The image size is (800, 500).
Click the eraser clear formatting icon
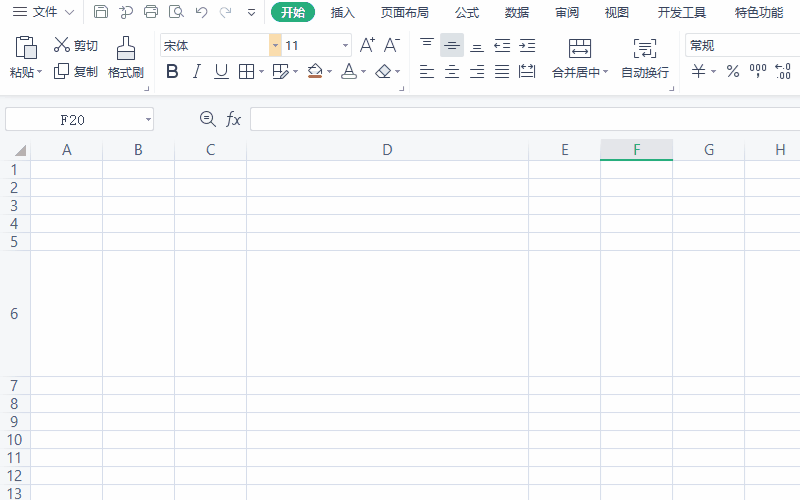tap(383, 71)
